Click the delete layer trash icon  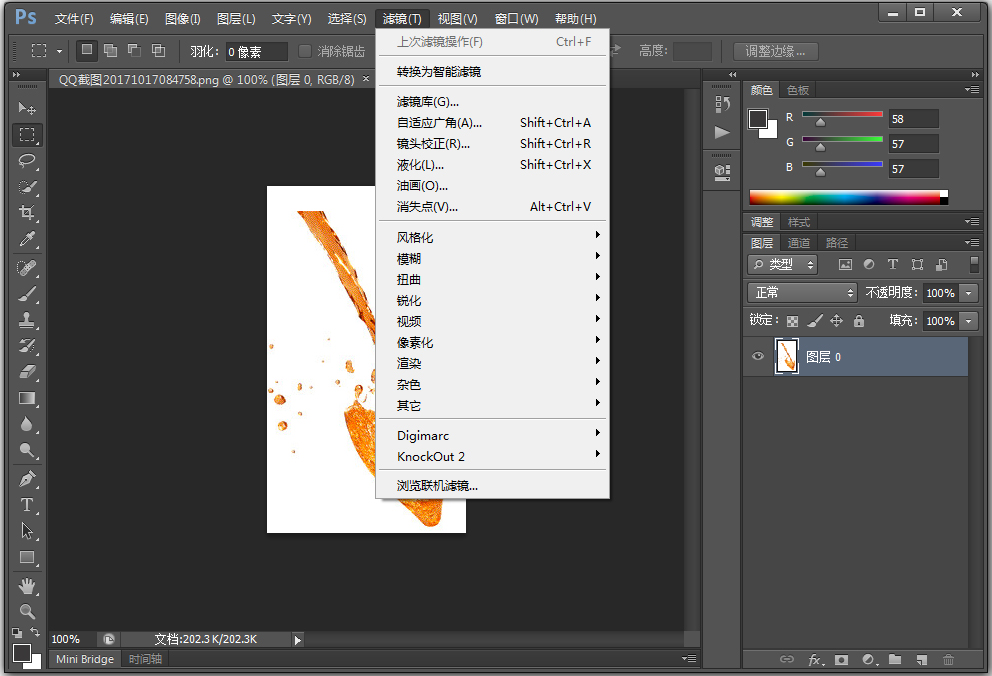(x=948, y=660)
